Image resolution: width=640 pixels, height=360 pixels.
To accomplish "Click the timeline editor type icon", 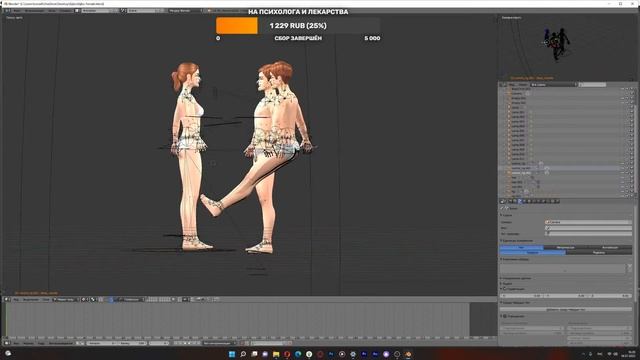I will 7,343.
